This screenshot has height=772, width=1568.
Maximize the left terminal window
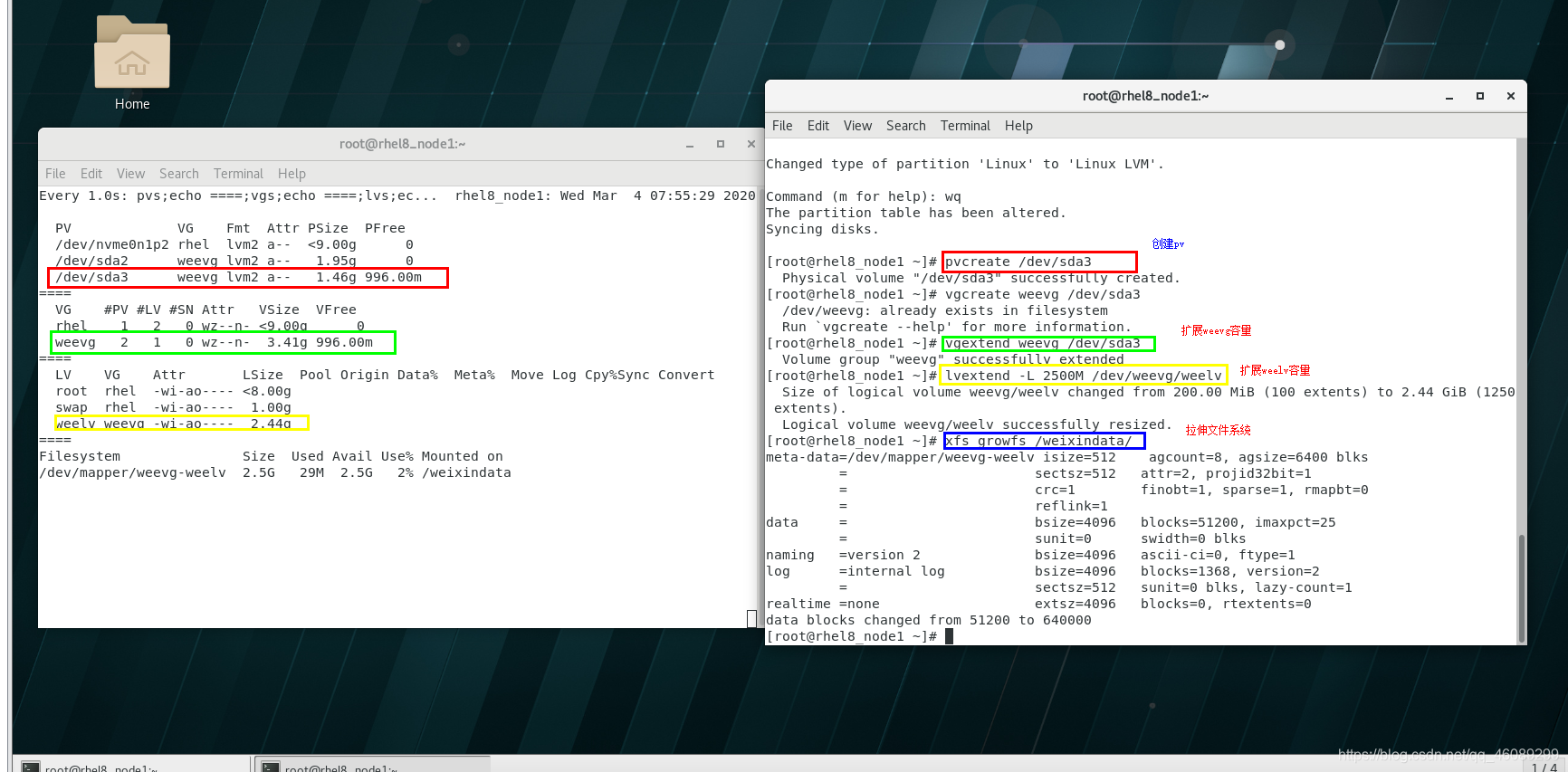tap(721, 144)
